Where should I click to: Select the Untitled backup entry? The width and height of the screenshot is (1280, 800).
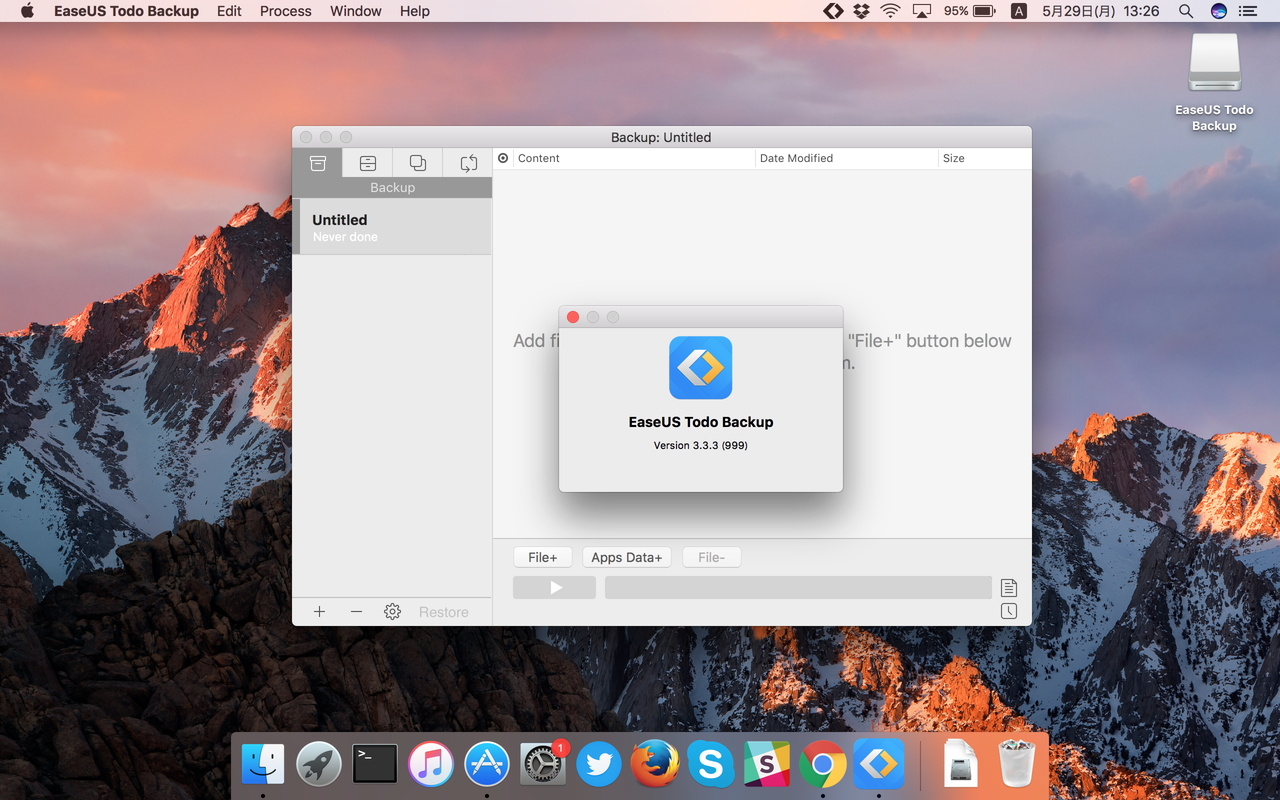pos(392,227)
